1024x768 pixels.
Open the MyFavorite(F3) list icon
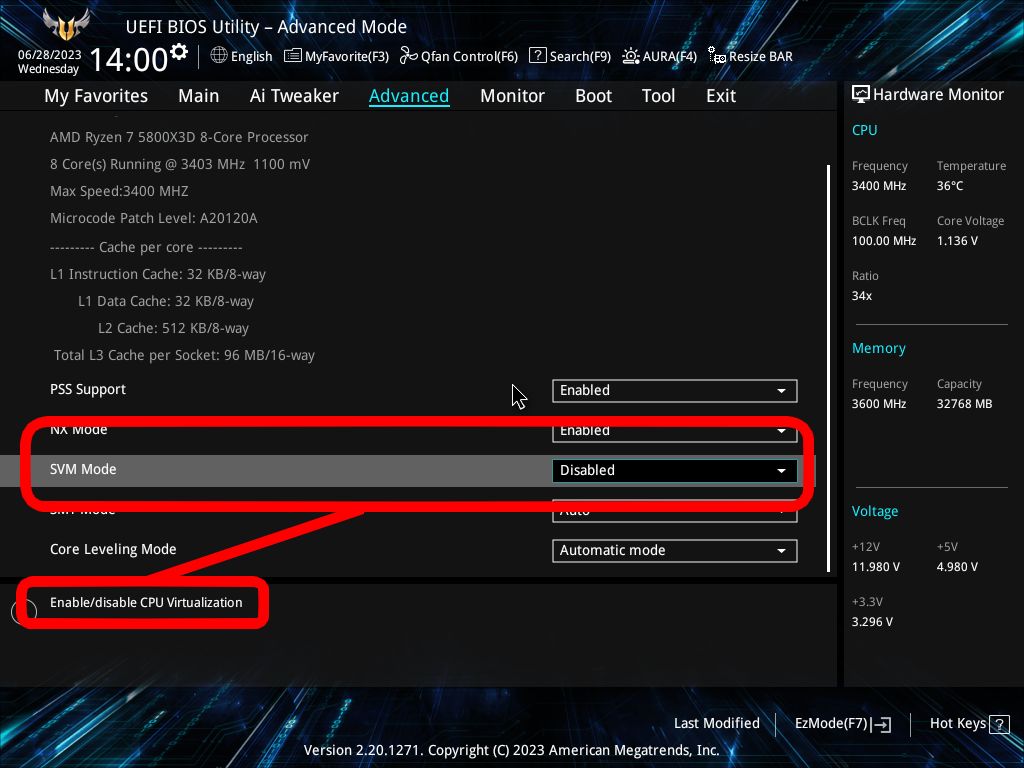[x=293, y=56]
